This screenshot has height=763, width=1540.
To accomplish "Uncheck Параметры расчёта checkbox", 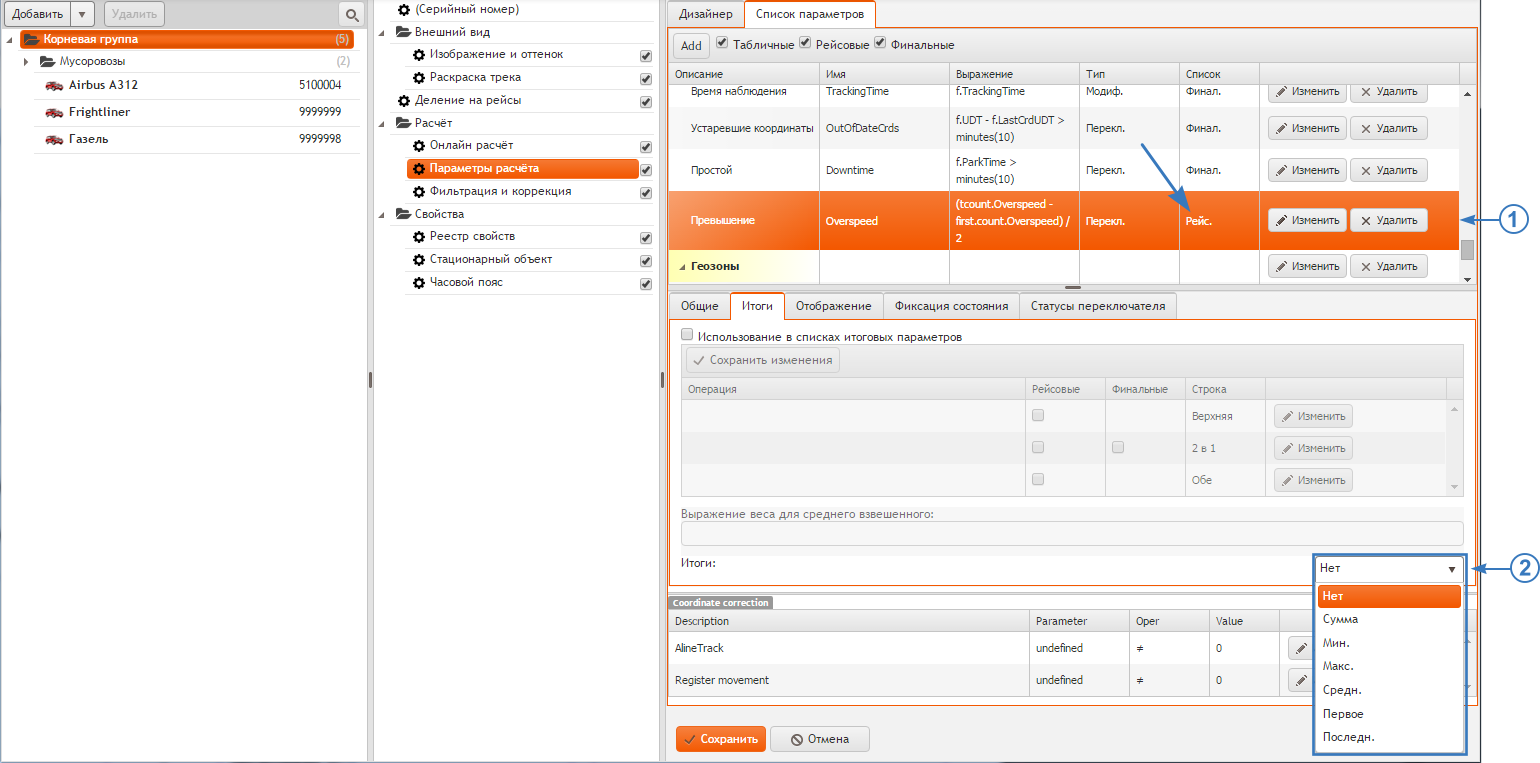I will pos(646,170).
